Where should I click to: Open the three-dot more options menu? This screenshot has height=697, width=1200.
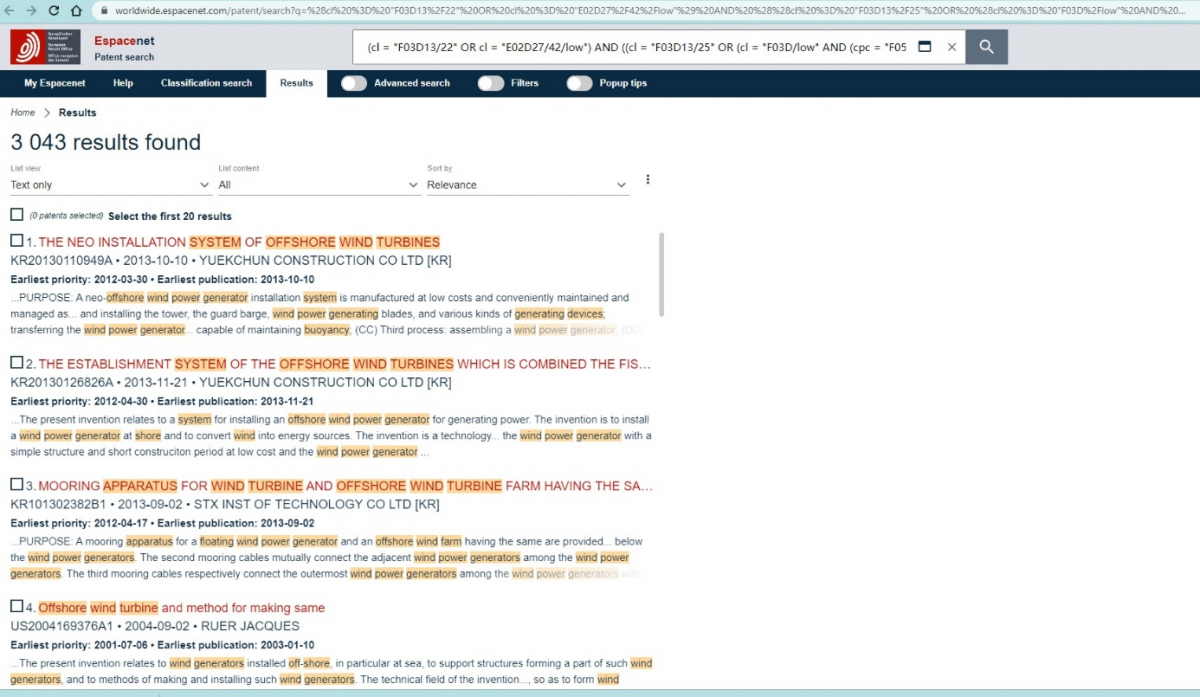(x=648, y=180)
